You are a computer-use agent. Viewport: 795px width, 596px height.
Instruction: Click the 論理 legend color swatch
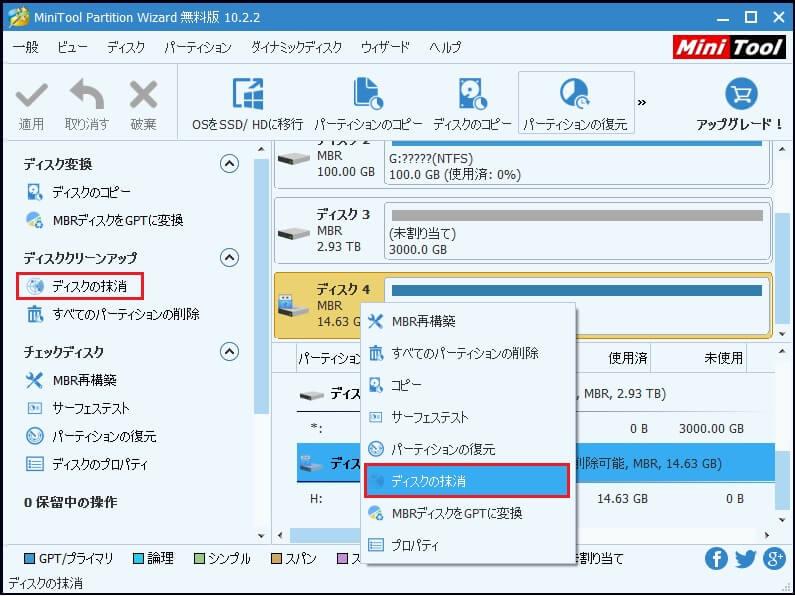point(138,559)
